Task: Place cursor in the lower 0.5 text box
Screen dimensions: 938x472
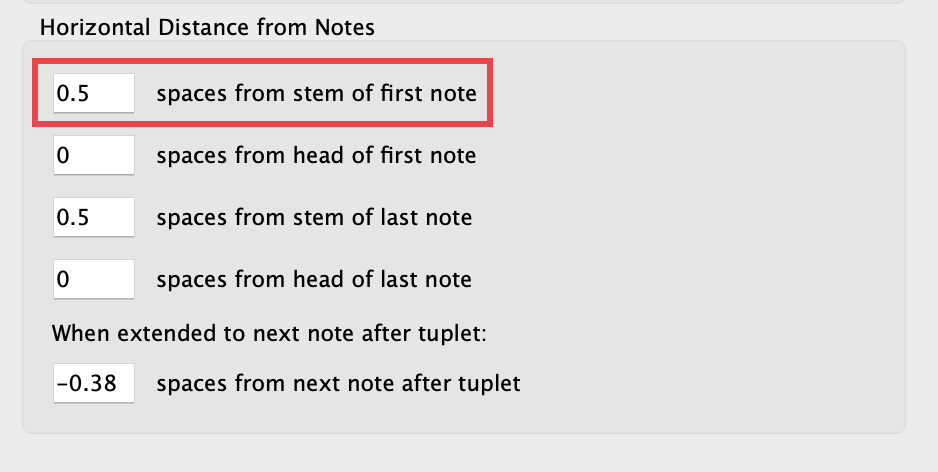Action: 93,217
